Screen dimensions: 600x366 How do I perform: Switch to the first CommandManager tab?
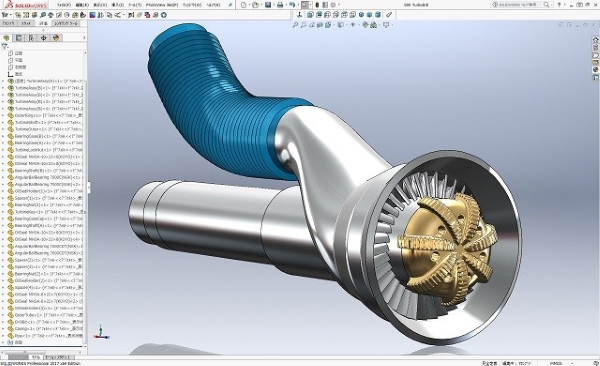point(8,23)
